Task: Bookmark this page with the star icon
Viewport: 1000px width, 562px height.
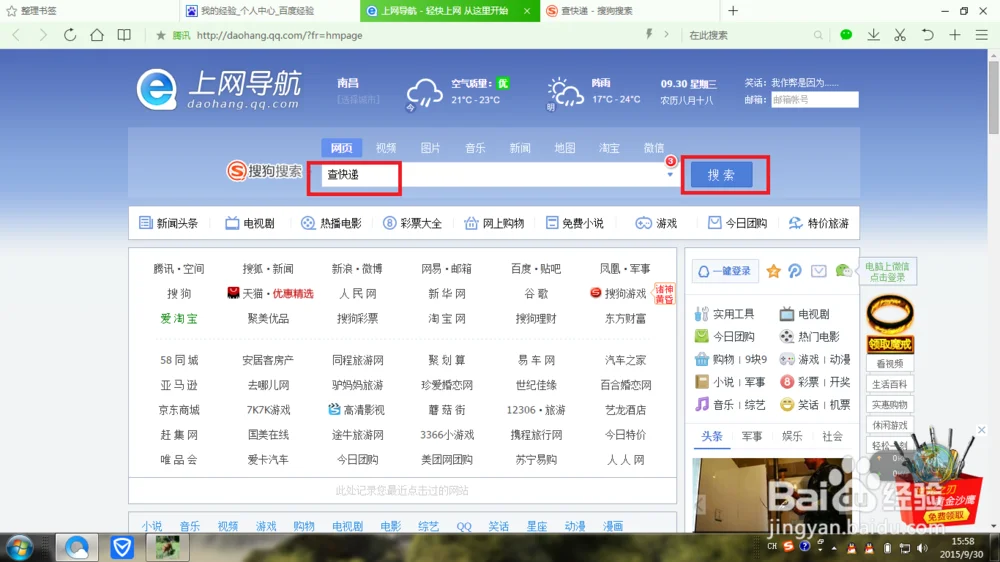Action: coord(161,35)
